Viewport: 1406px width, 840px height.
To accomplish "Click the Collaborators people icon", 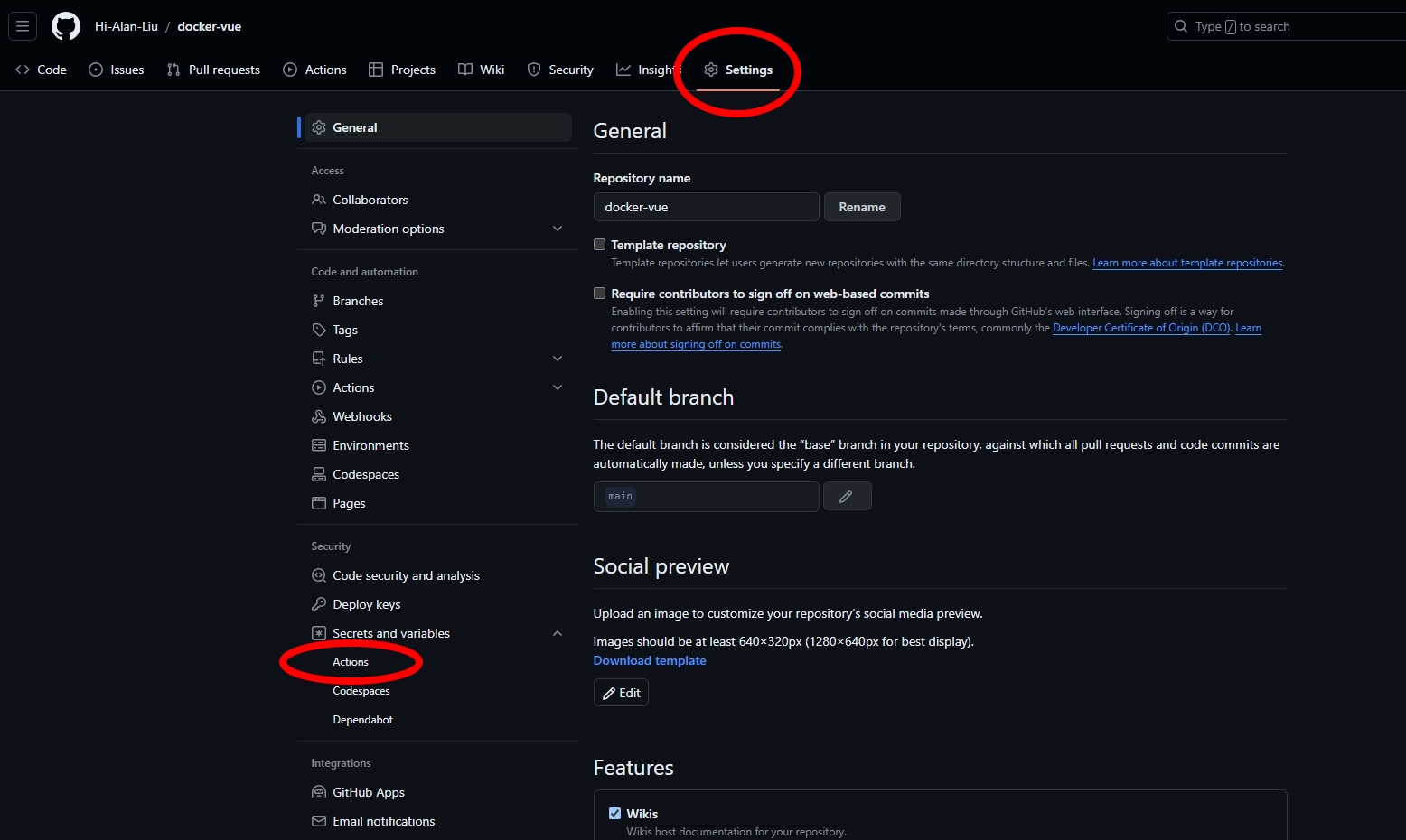I will (319, 200).
